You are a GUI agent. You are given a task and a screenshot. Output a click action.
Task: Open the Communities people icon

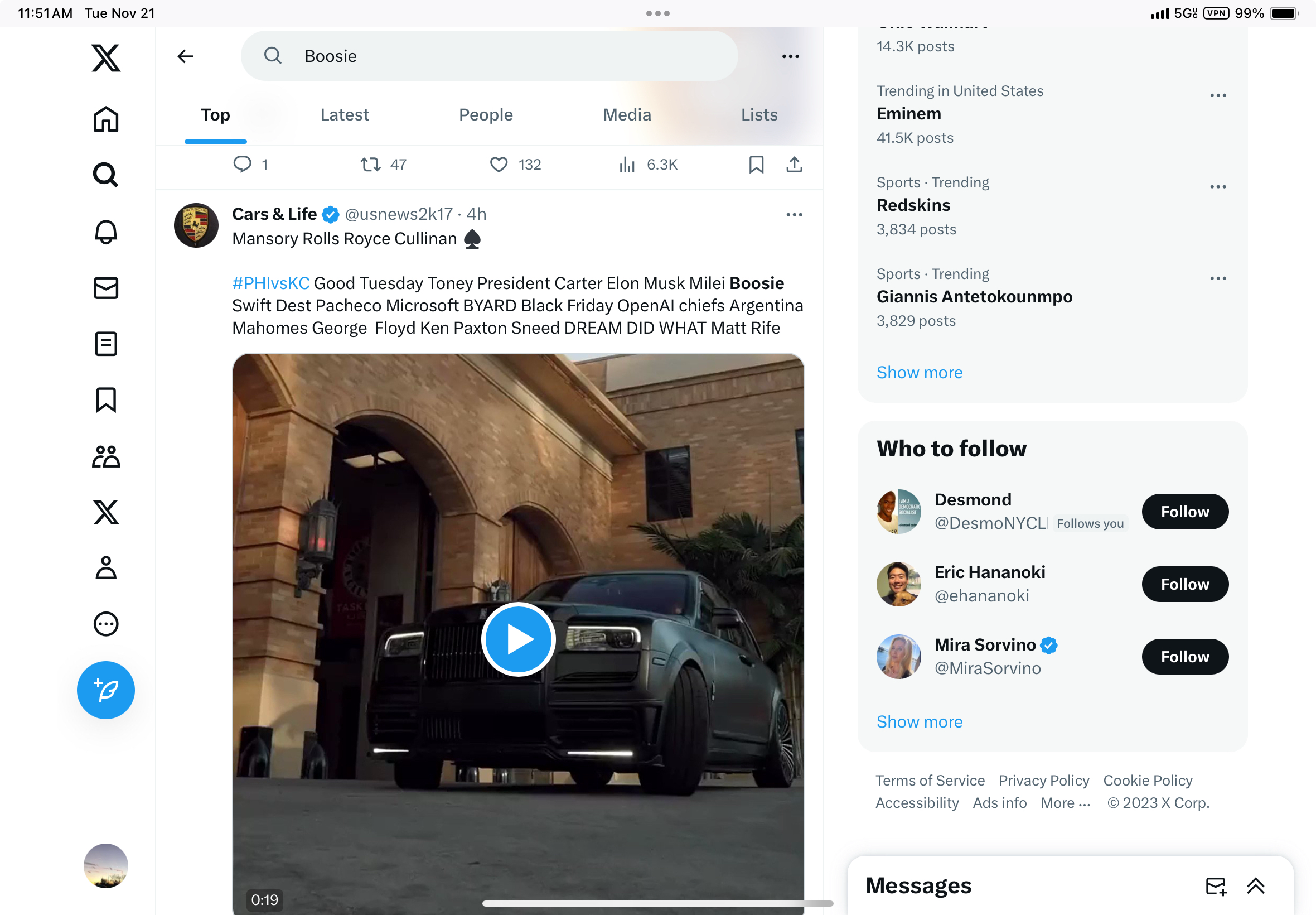(106, 457)
